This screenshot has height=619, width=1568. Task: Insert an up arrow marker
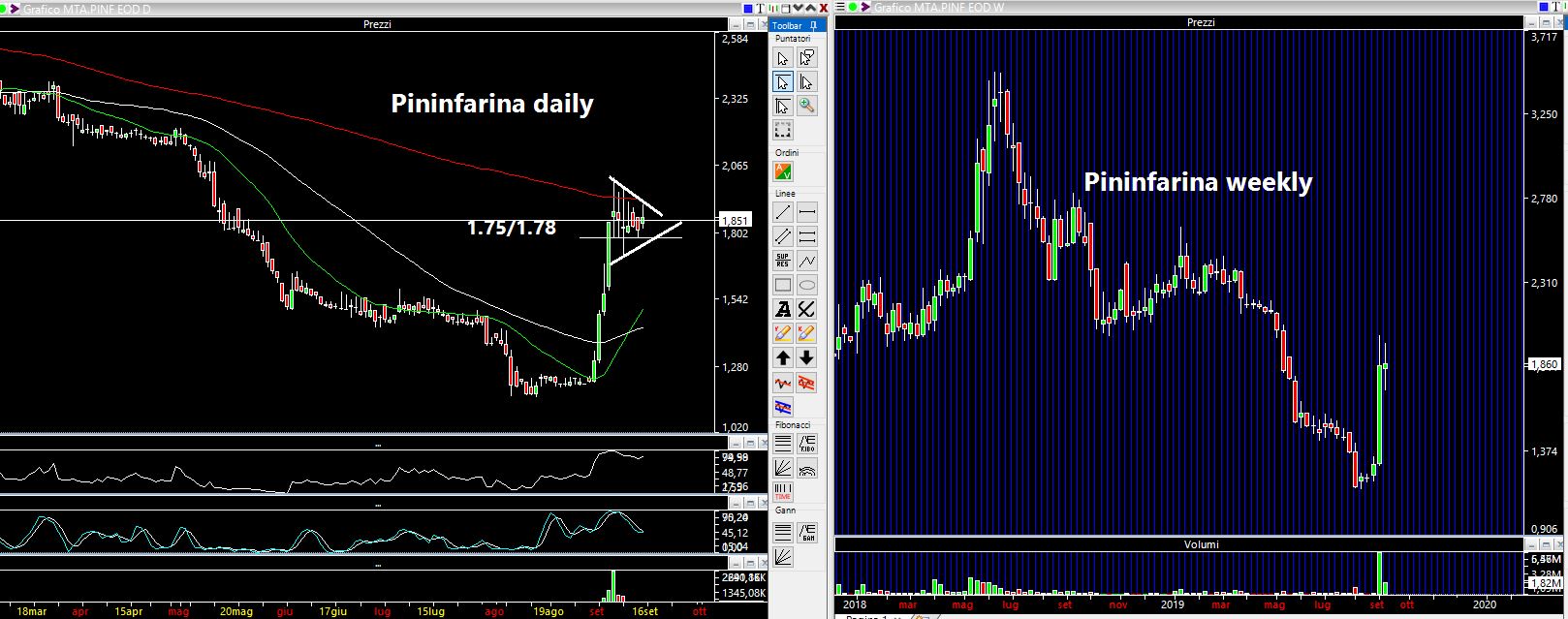point(783,357)
